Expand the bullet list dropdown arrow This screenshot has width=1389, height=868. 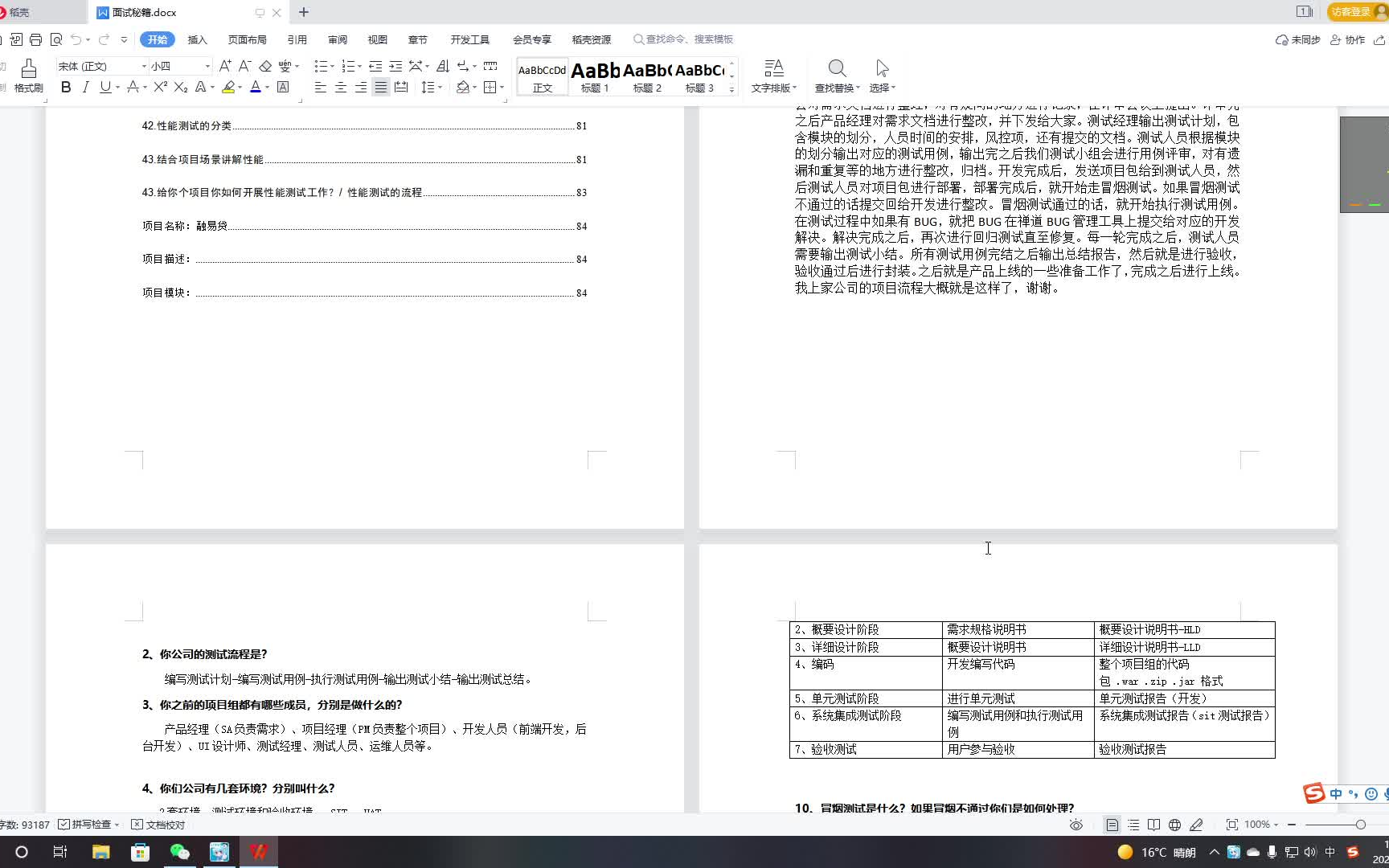click(x=332, y=67)
